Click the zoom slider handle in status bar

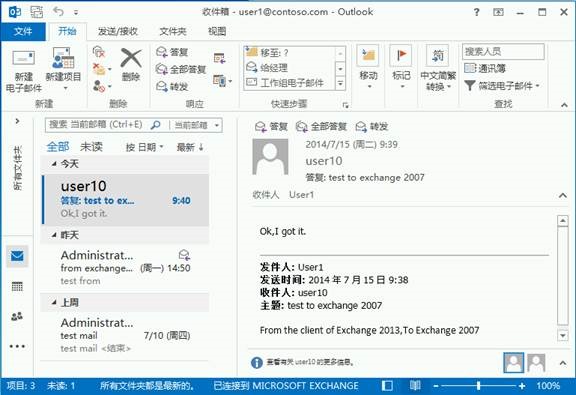tap(478, 386)
